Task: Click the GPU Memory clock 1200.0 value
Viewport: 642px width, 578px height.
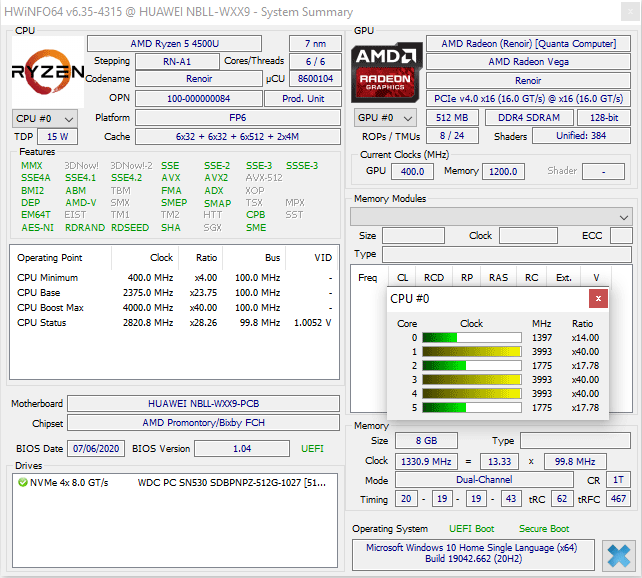Action: 503,172
